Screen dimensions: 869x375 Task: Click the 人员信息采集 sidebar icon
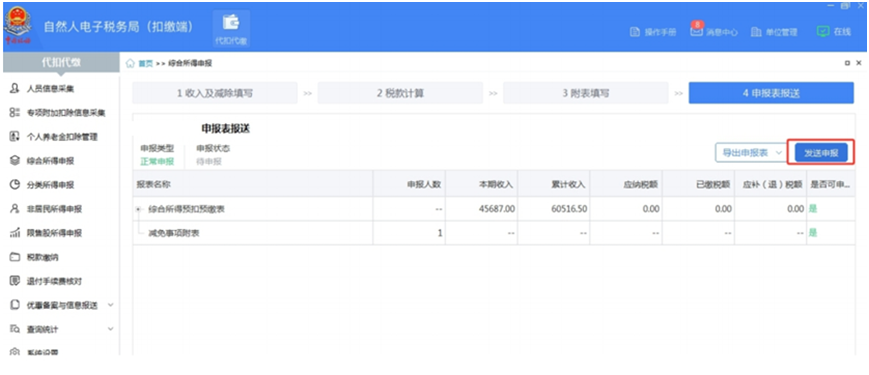(x=15, y=89)
